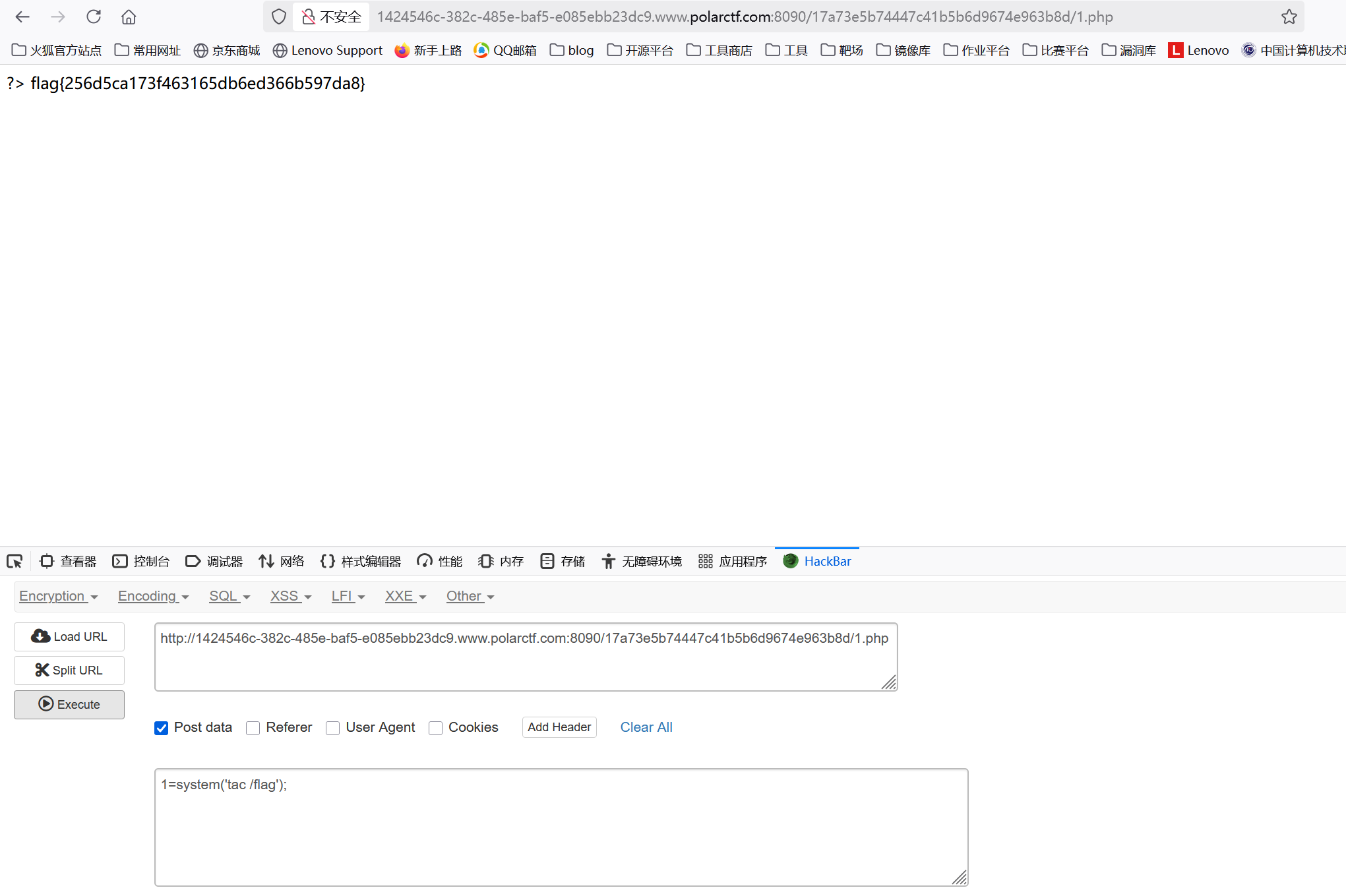Expand the Encoding dropdown
This screenshot has width=1346, height=896.
click(x=154, y=596)
